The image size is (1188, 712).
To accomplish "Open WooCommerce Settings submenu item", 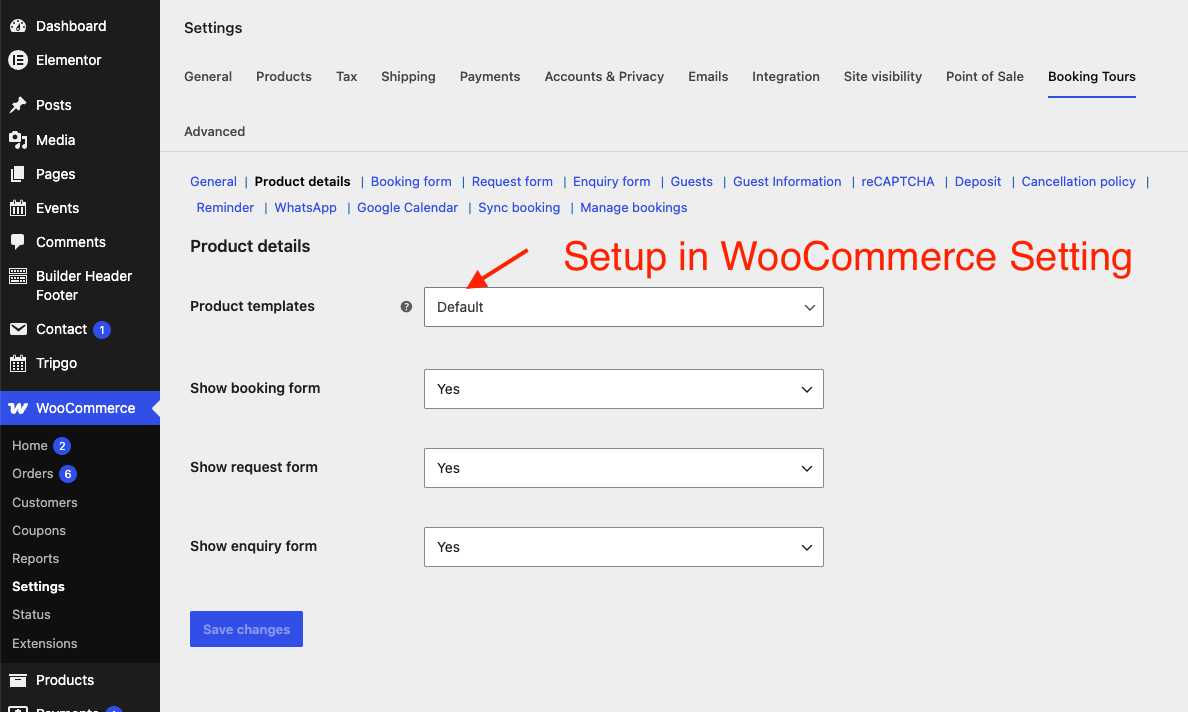I will coord(38,586).
